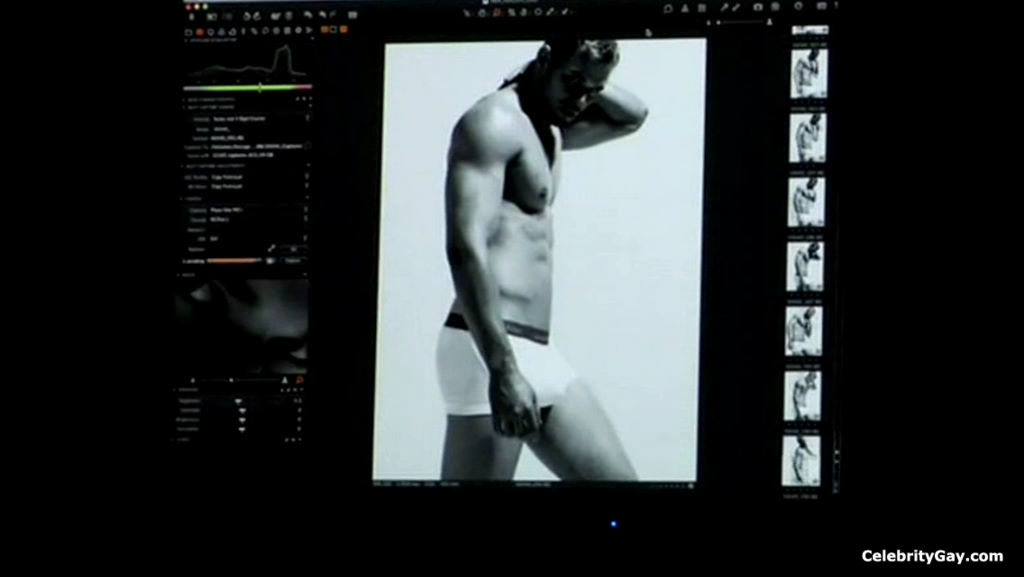This screenshot has width=1024, height=577.
Task: Click the camera icon beside the orange capture progress bar
Action: (x=270, y=260)
